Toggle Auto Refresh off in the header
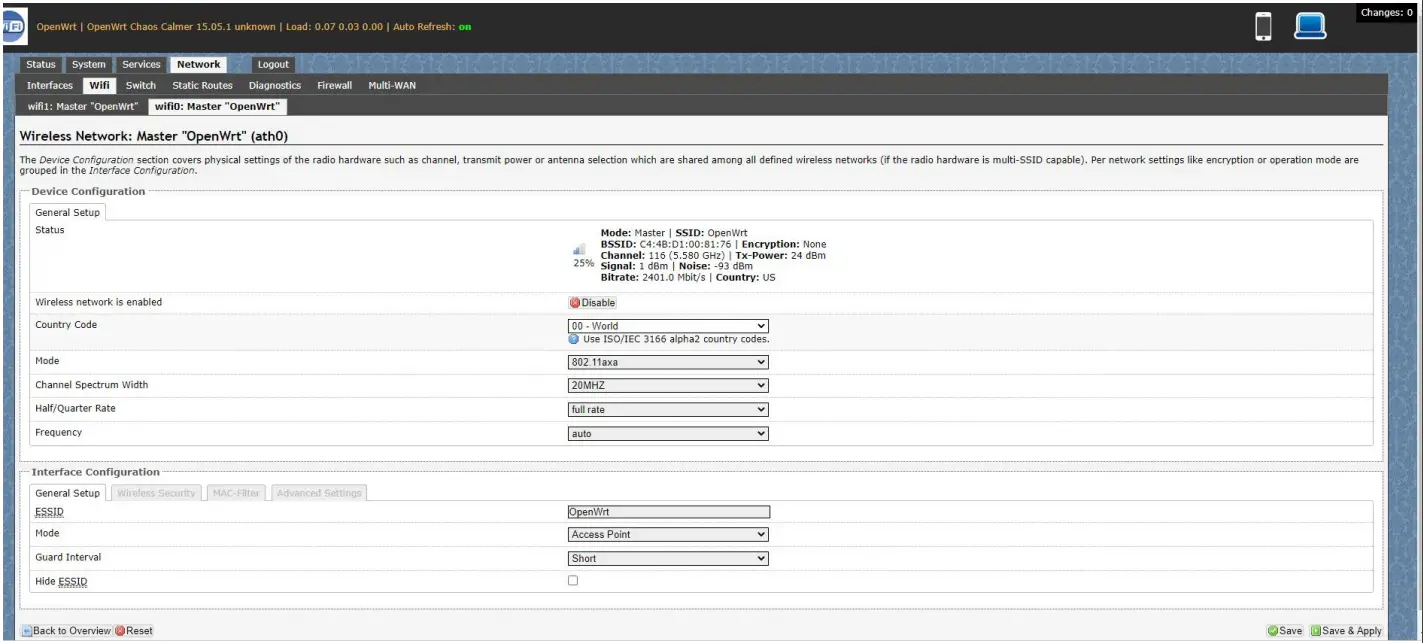1423x643 pixels. tap(466, 28)
